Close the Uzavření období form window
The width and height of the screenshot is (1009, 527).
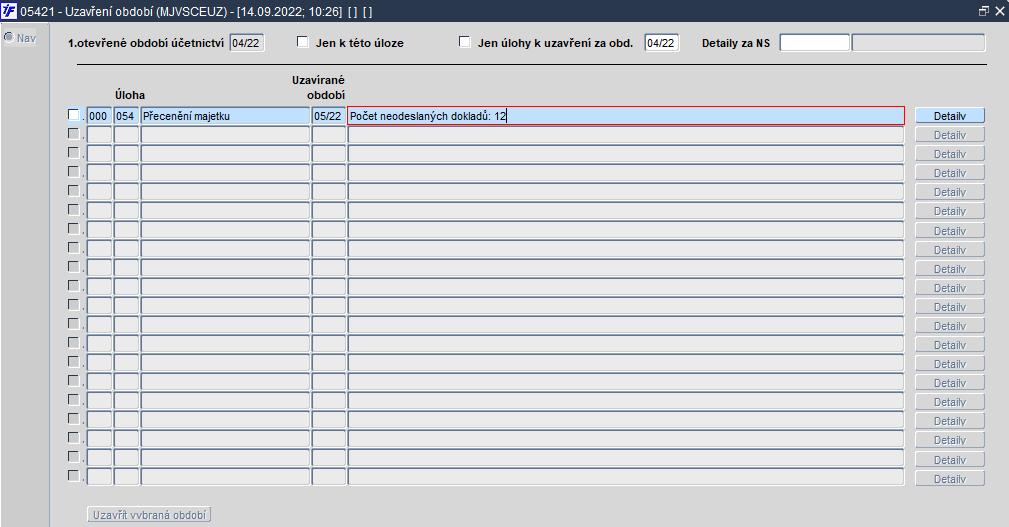[999, 12]
